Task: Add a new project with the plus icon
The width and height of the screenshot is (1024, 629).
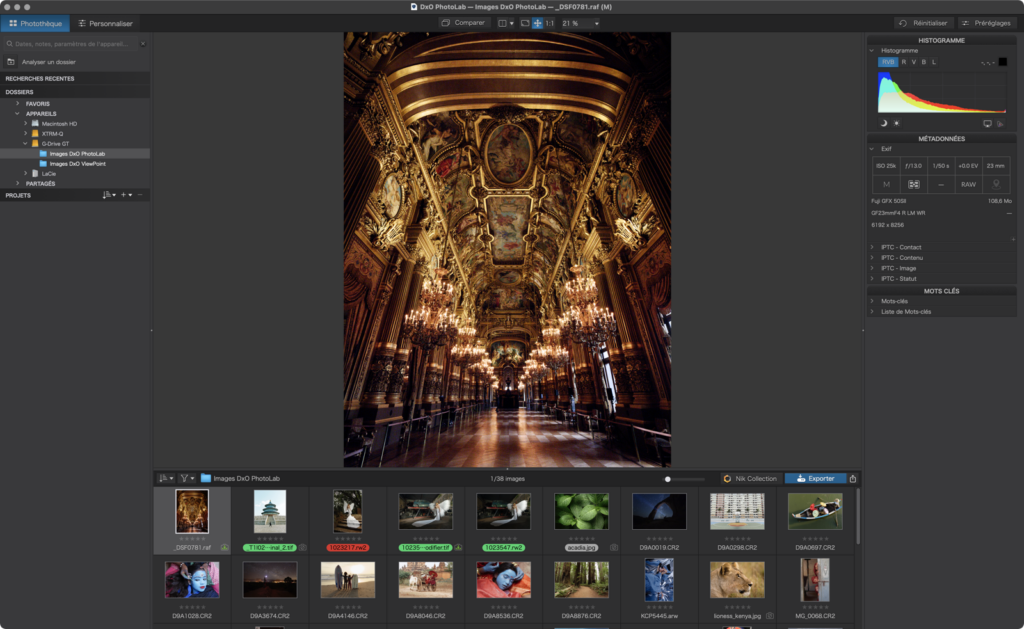Action: pyautogui.click(x=125, y=195)
